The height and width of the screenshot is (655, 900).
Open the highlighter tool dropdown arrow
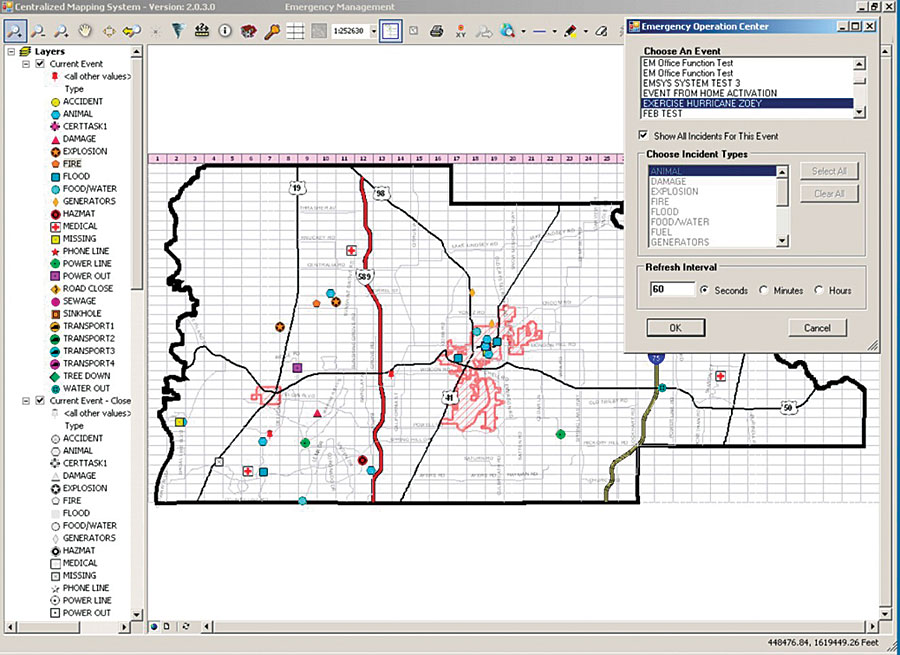click(585, 31)
